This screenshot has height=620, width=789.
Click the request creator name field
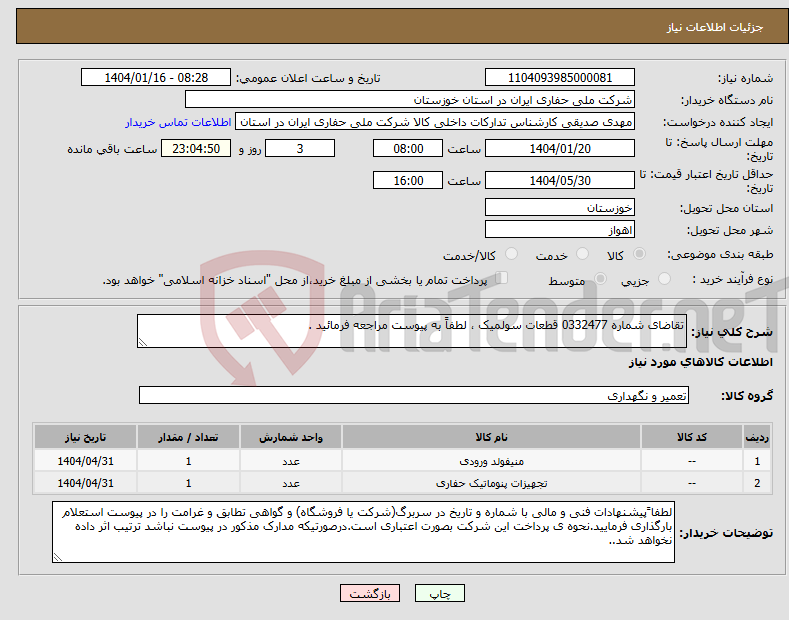click(435, 122)
